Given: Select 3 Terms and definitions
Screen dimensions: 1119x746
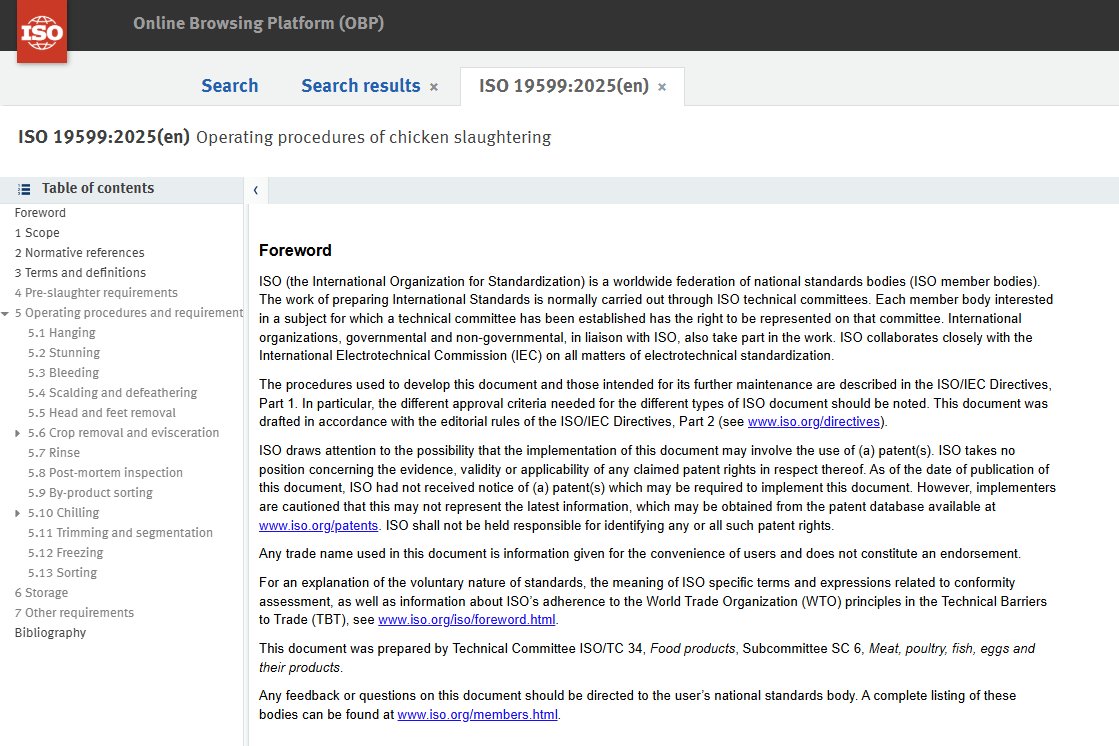Looking at the screenshot, I should click(x=80, y=273).
